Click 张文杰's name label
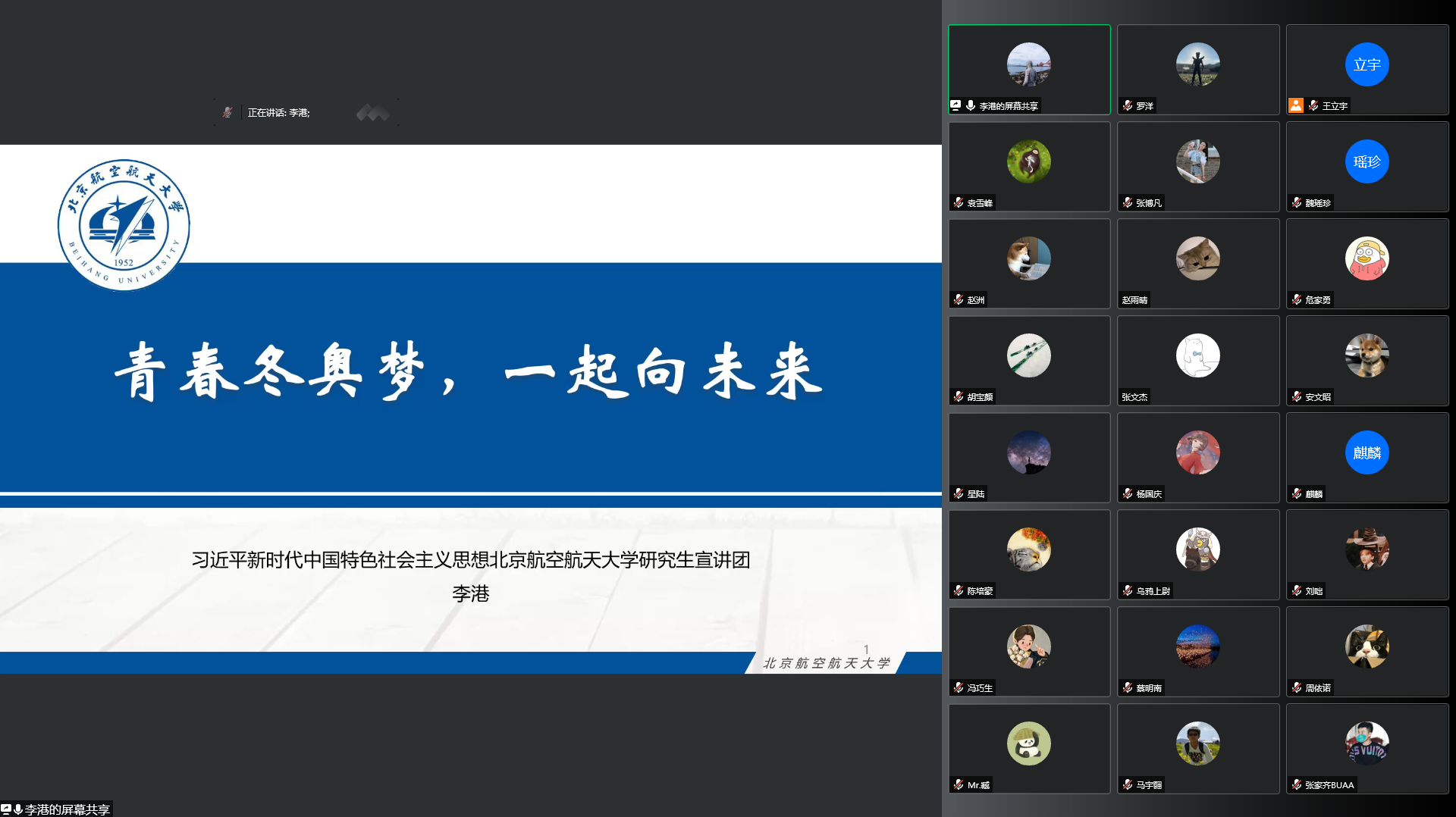Image resolution: width=1456 pixels, height=817 pixels. (1134, 396)
